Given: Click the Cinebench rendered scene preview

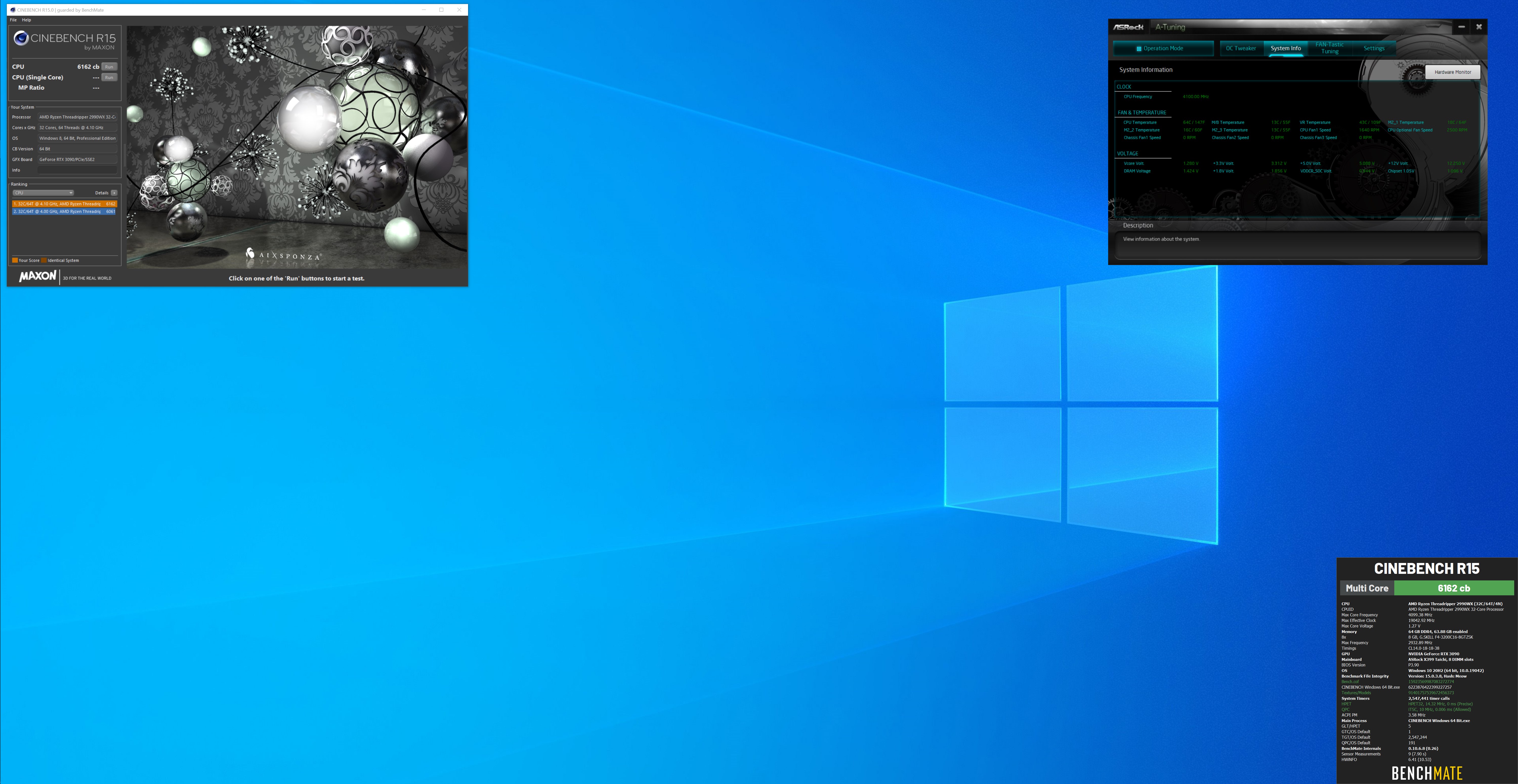Looking at the screenshot, I should tap(297, 147).
